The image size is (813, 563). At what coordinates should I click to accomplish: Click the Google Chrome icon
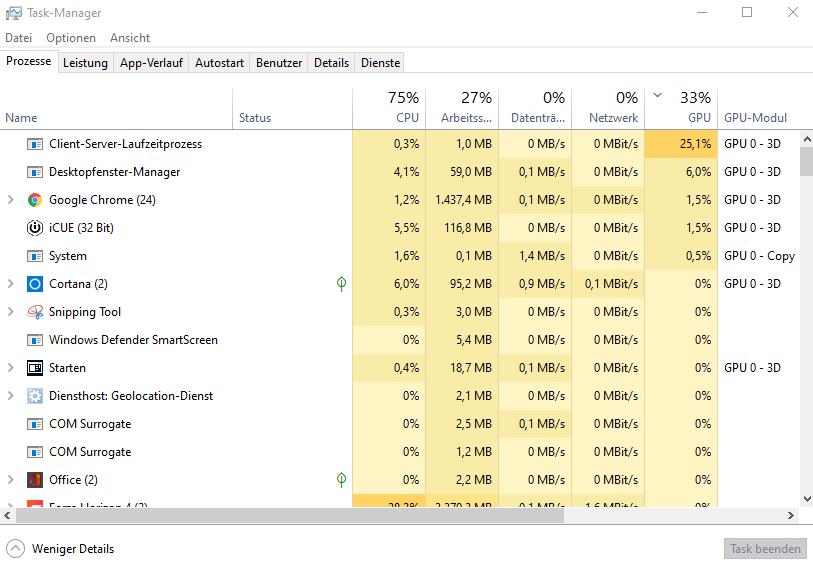click(35, 200)
